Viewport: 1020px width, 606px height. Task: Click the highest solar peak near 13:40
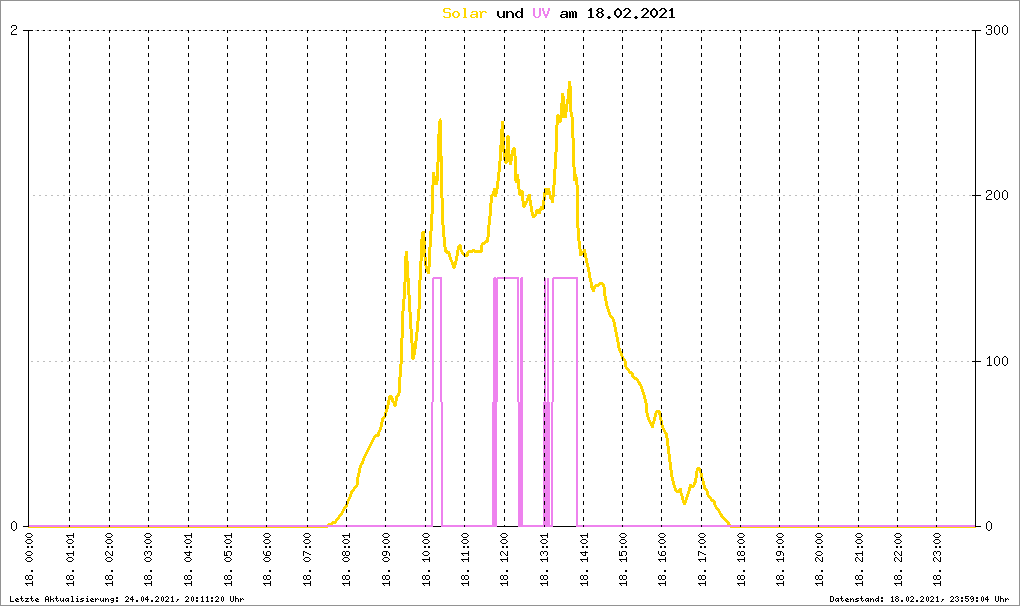tap(569, 83)
